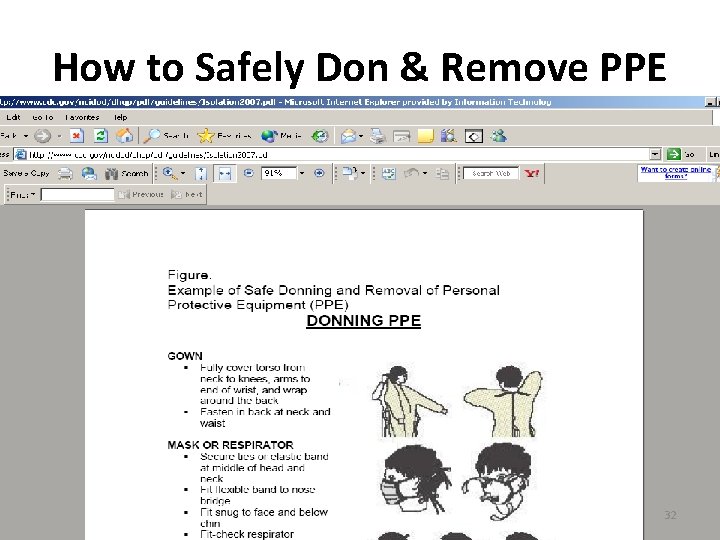Open the History clock icon
The image size is (720, 540).
pos(320,136)
